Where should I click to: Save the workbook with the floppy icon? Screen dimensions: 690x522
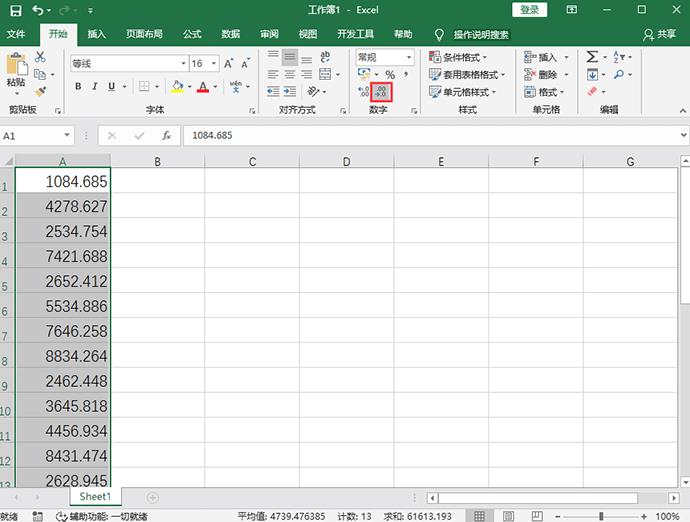[15, 10]
